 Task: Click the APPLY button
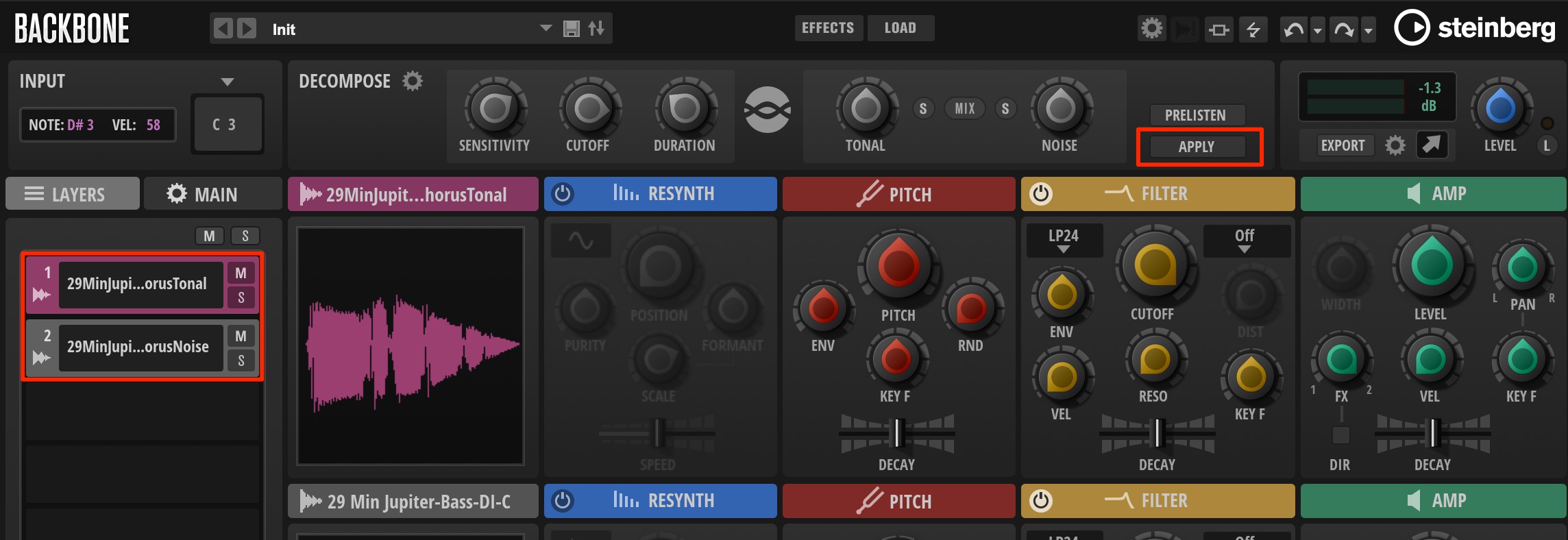[x=1197, y=147]
